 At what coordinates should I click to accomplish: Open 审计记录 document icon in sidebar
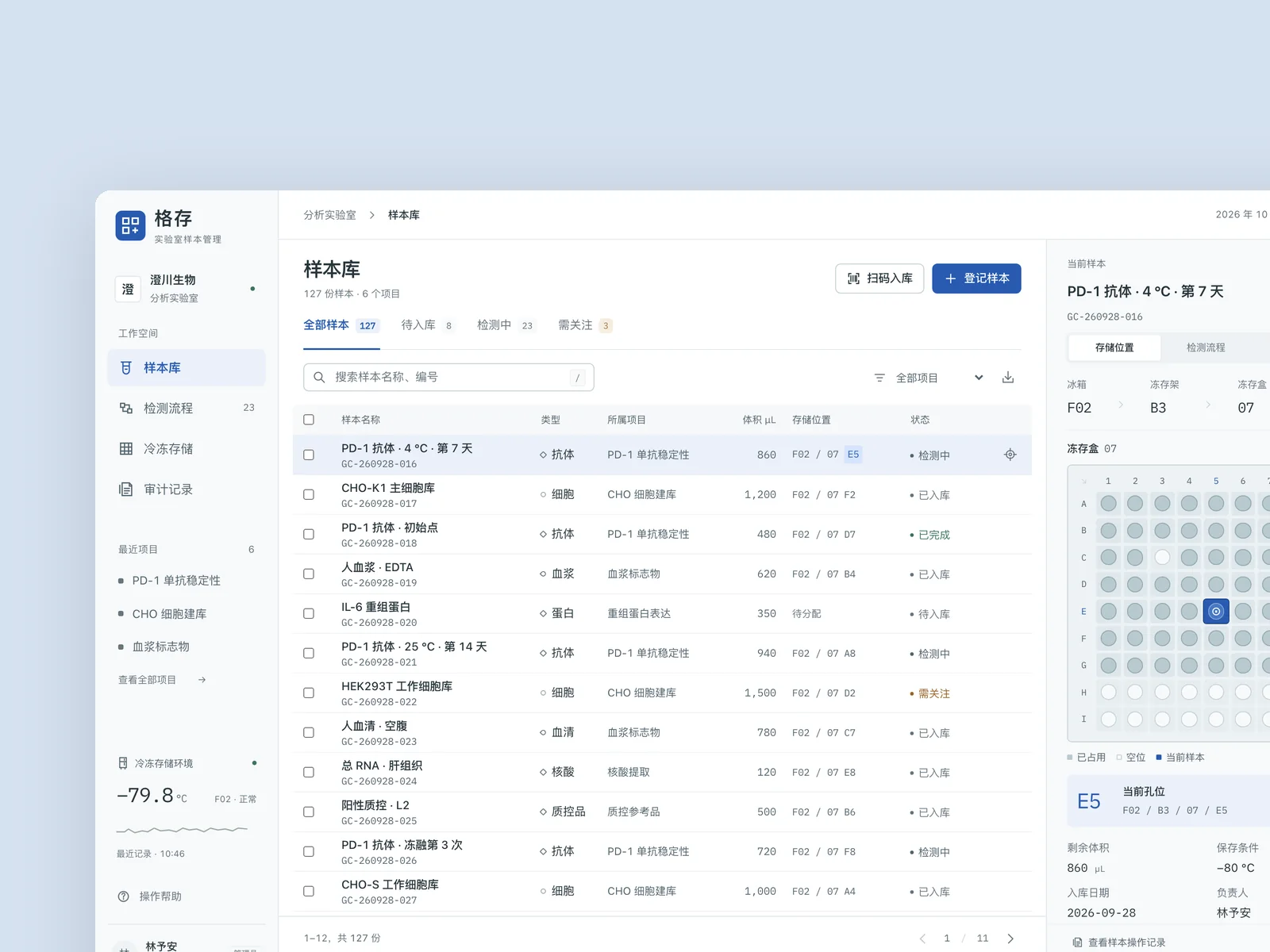[x=126, y=489]
